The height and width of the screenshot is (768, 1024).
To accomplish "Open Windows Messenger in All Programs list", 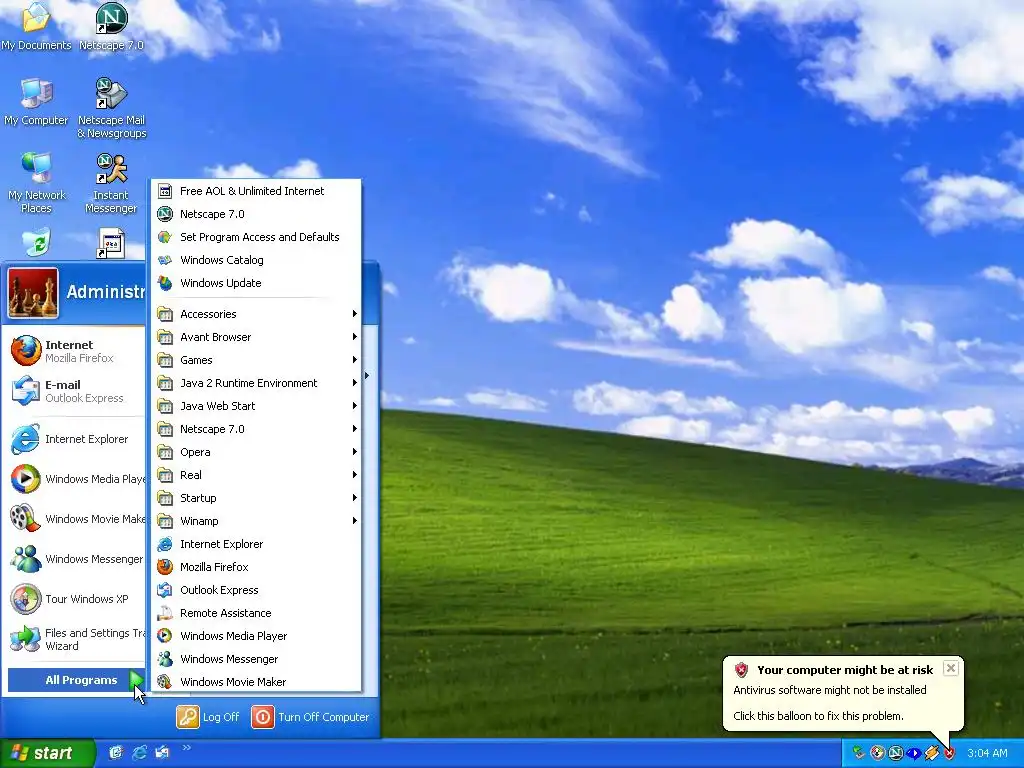I will pos(256,659).
